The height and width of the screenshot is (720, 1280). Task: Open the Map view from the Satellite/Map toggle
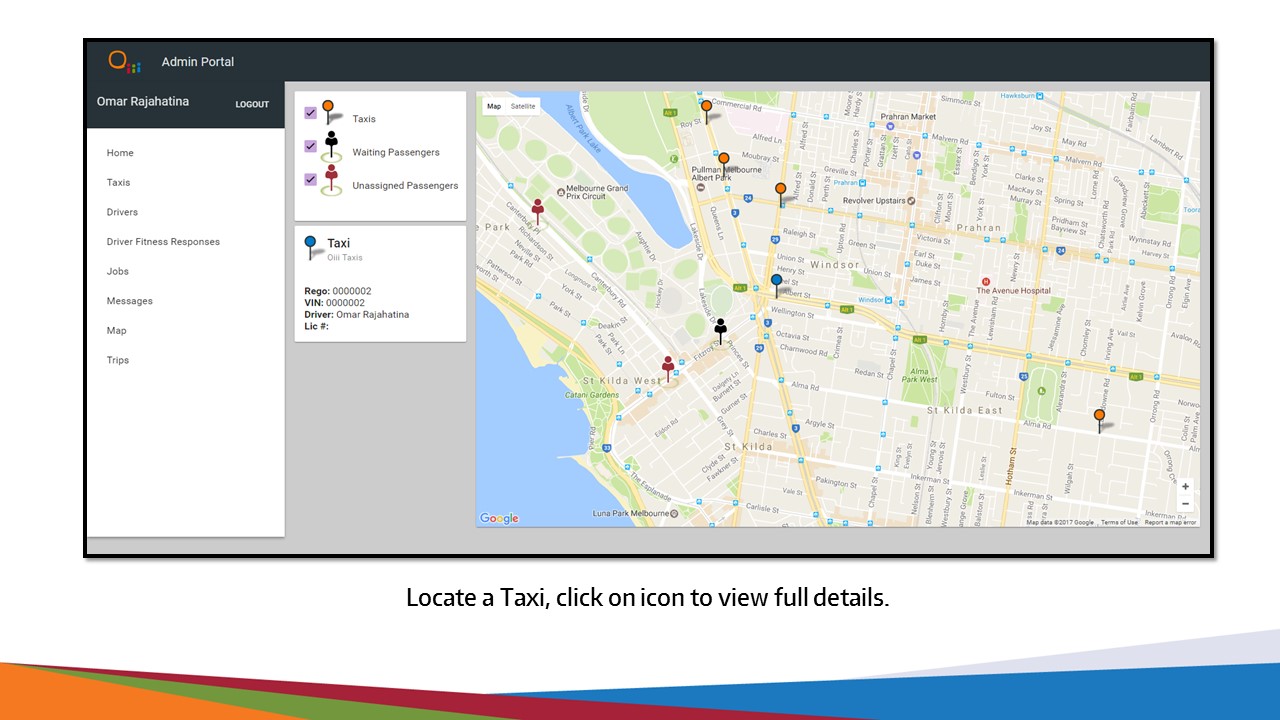pyautogui.click(x=492, y=106)
